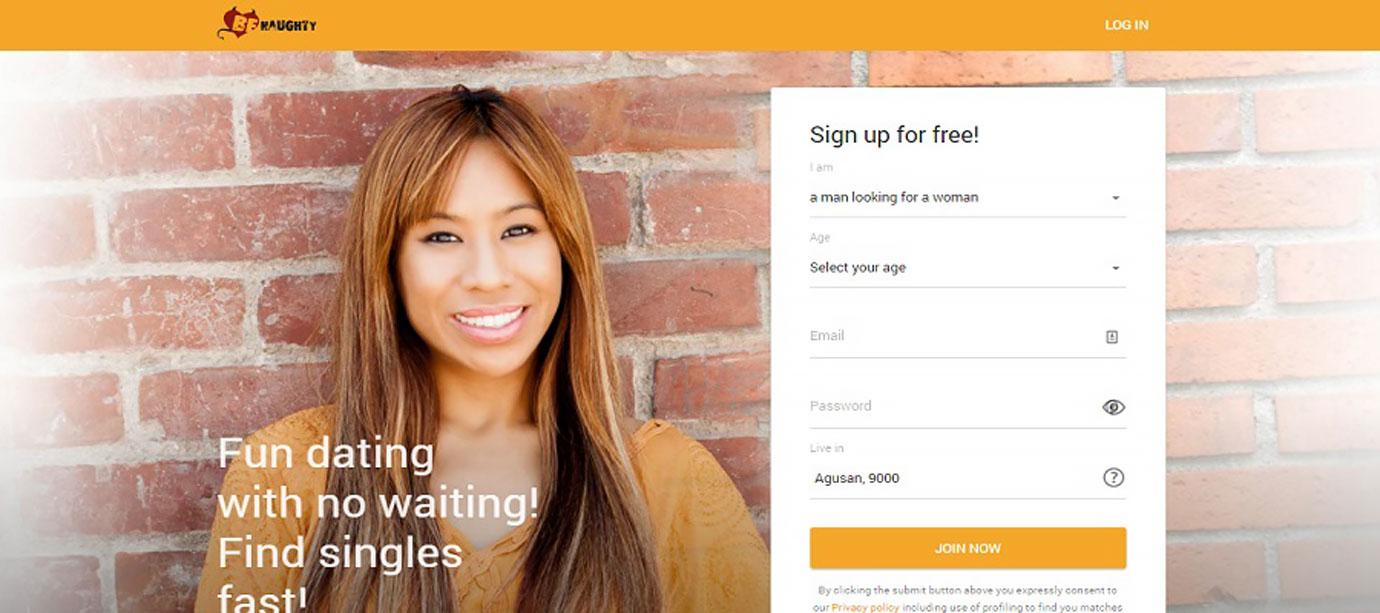
Task: Toggle password visibility eye icon
Action: tap(1113, 407)
